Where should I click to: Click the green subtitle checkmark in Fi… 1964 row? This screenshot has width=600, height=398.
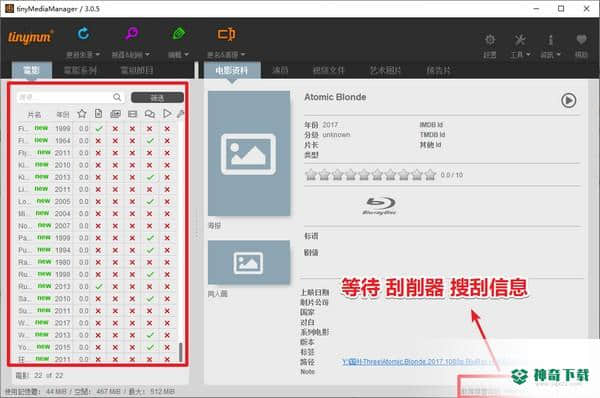point(150,141)
